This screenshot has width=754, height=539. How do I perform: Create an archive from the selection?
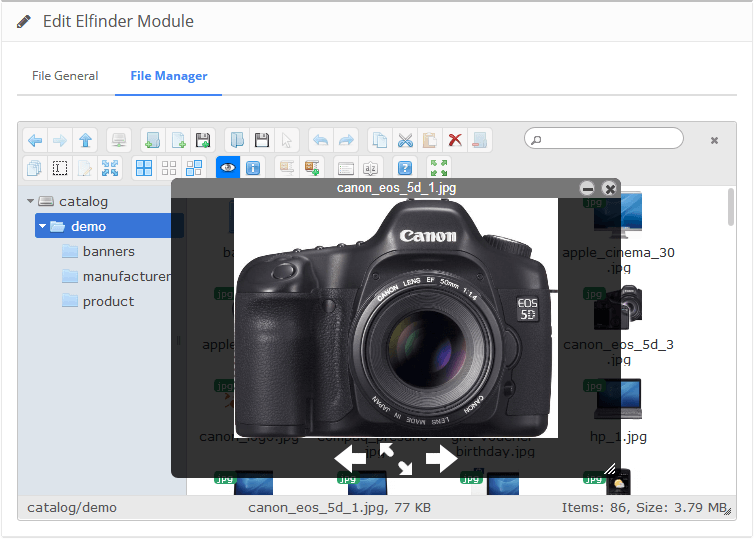pyautogui.click(x=312, y=168)
